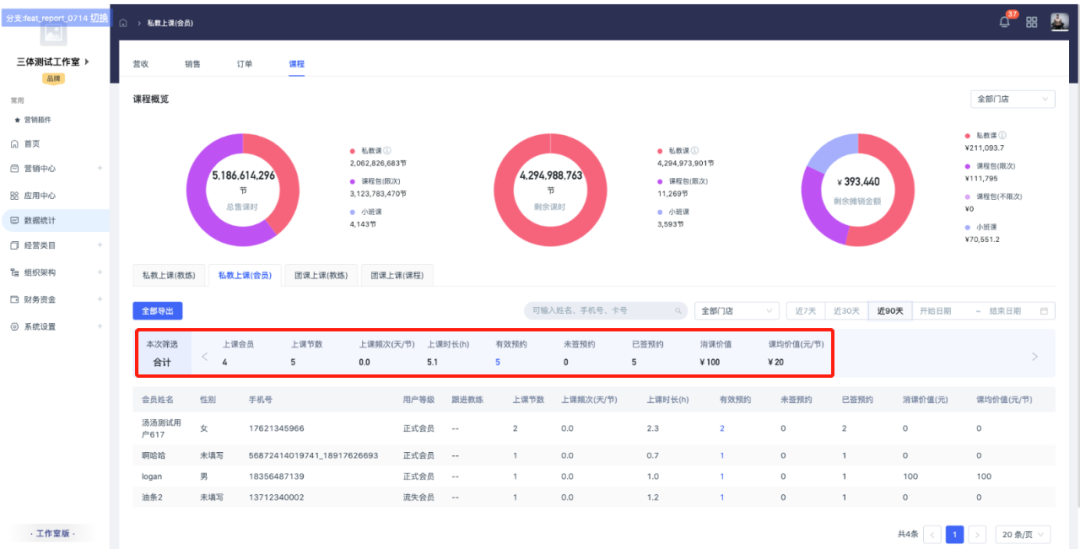This screenshot has height=549, width=1080.
Task: Click the 数据统计 sidebar icon
Action: [14, 220]
